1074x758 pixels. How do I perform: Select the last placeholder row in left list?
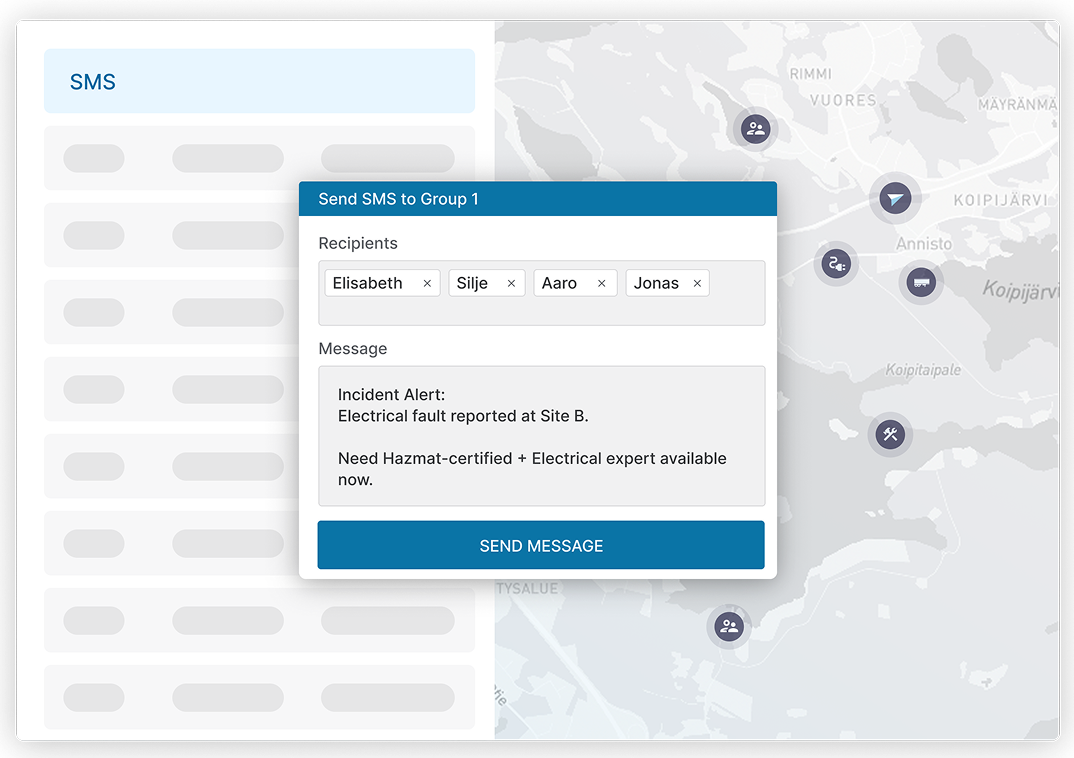(x=259, y=697)
